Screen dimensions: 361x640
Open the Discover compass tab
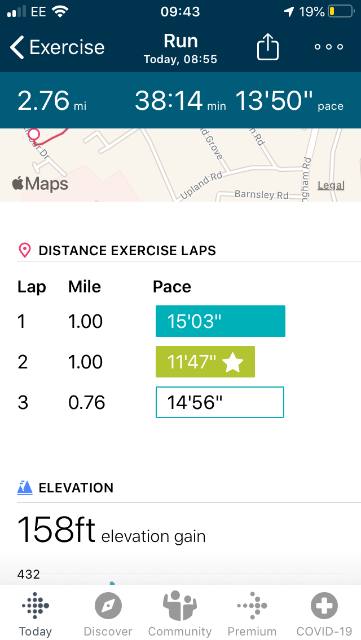coord(108,614)
